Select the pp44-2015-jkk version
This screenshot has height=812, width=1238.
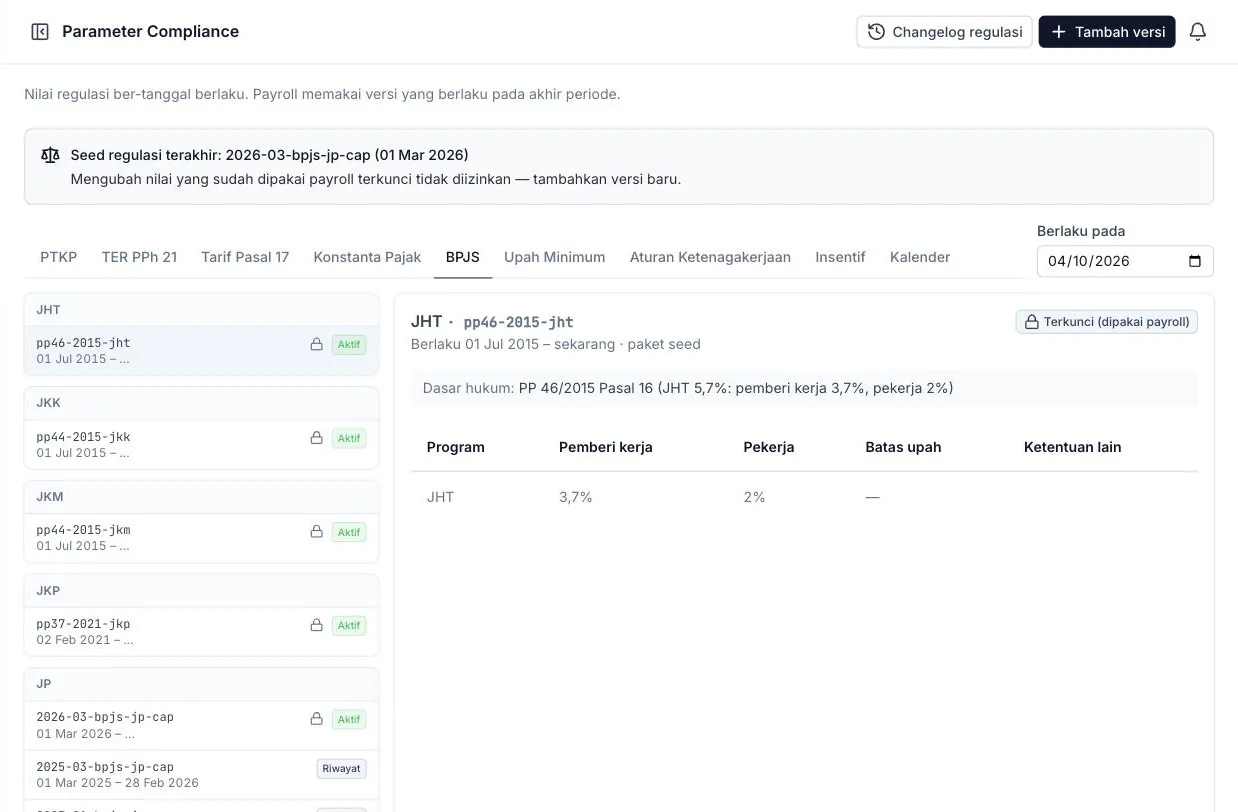point(201,445)
